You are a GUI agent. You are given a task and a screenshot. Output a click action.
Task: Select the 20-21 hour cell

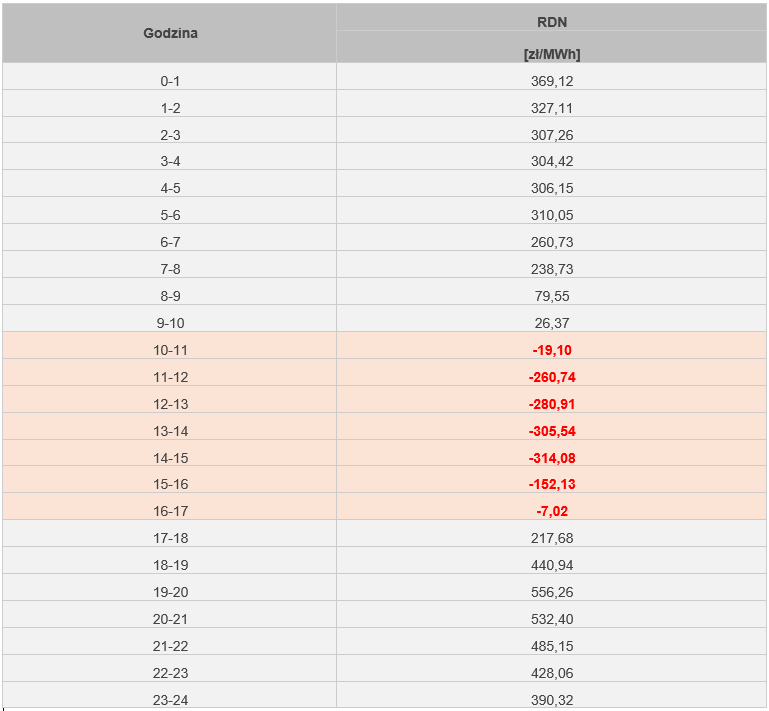[x=170, y=619]
